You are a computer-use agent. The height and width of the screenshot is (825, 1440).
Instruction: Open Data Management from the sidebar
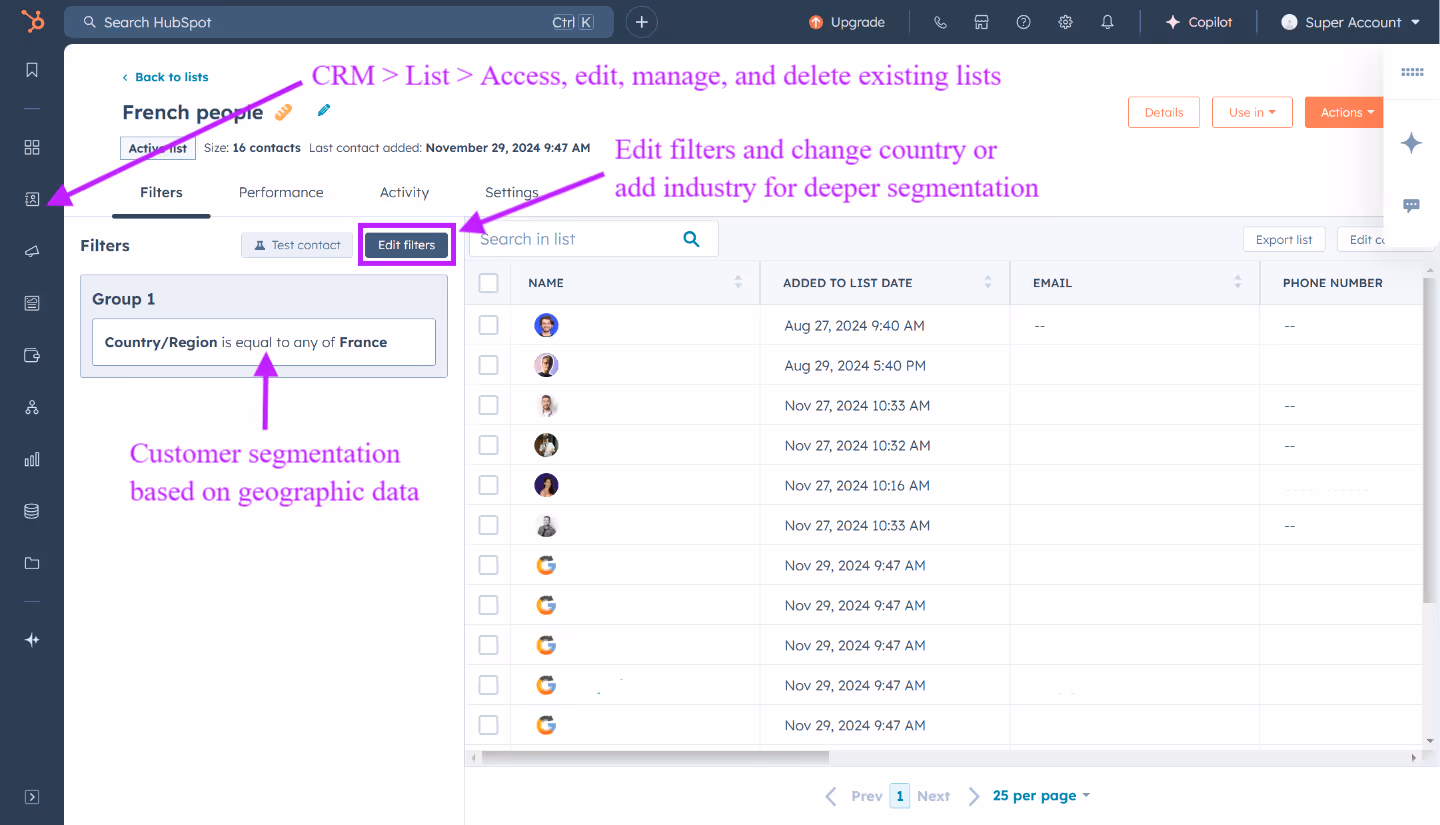coord(31,511)
